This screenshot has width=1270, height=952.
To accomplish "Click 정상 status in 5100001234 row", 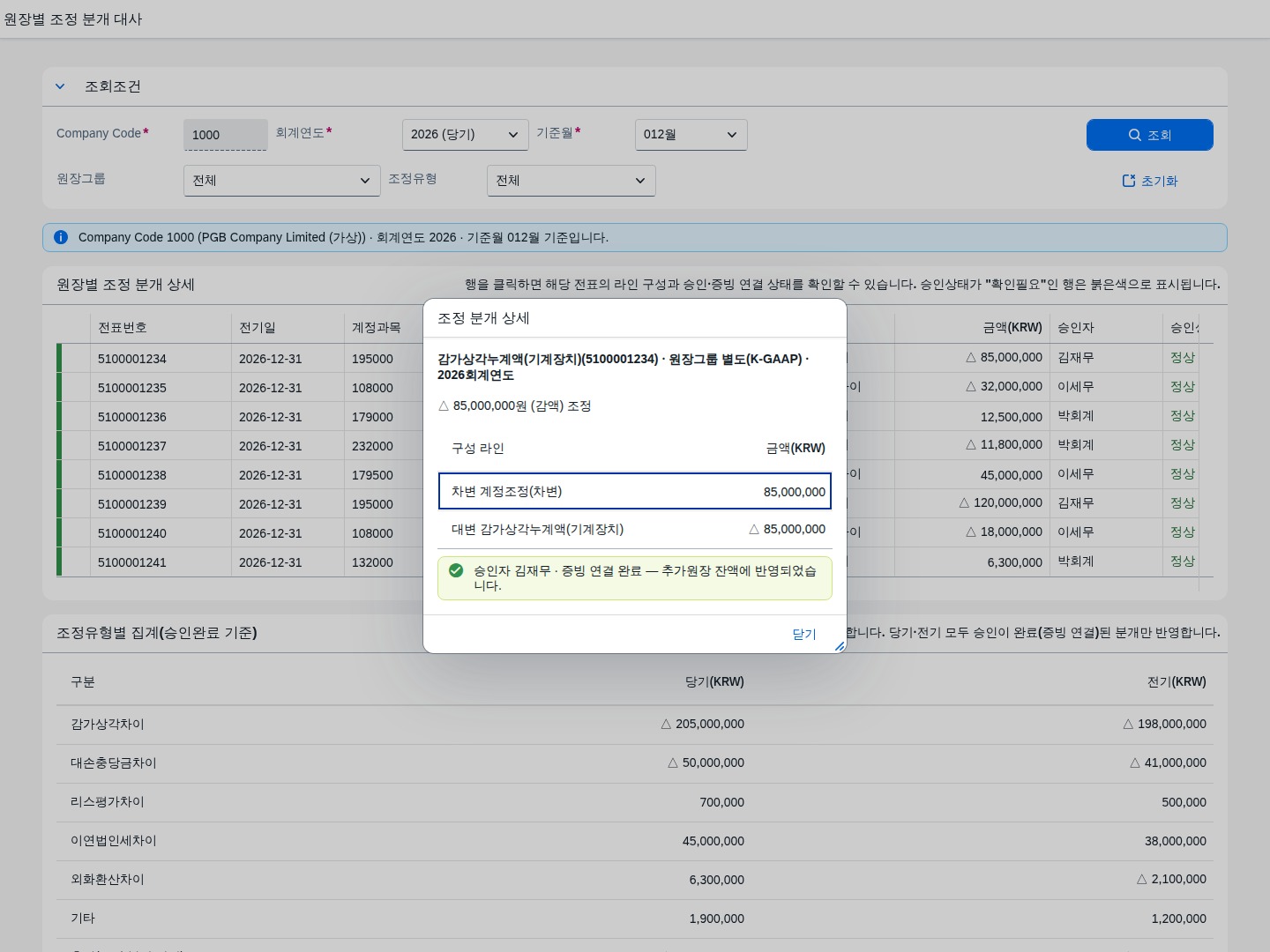I will pos(1183,357).
